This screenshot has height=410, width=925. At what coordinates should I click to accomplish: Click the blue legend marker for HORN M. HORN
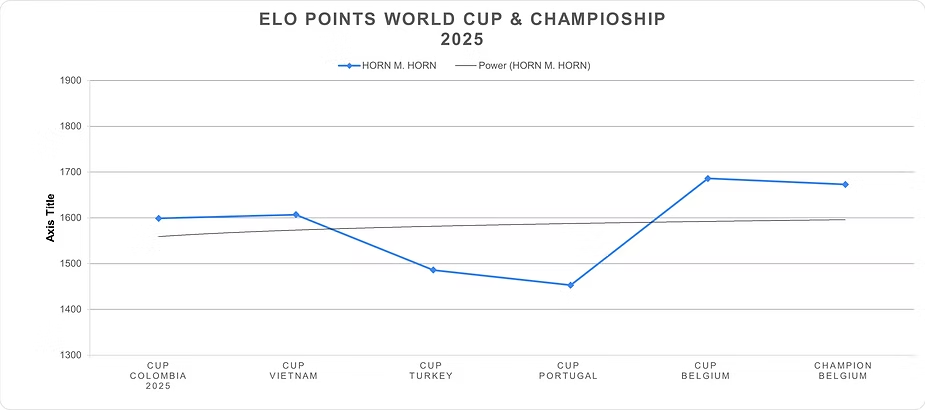[x=349, y=66]
